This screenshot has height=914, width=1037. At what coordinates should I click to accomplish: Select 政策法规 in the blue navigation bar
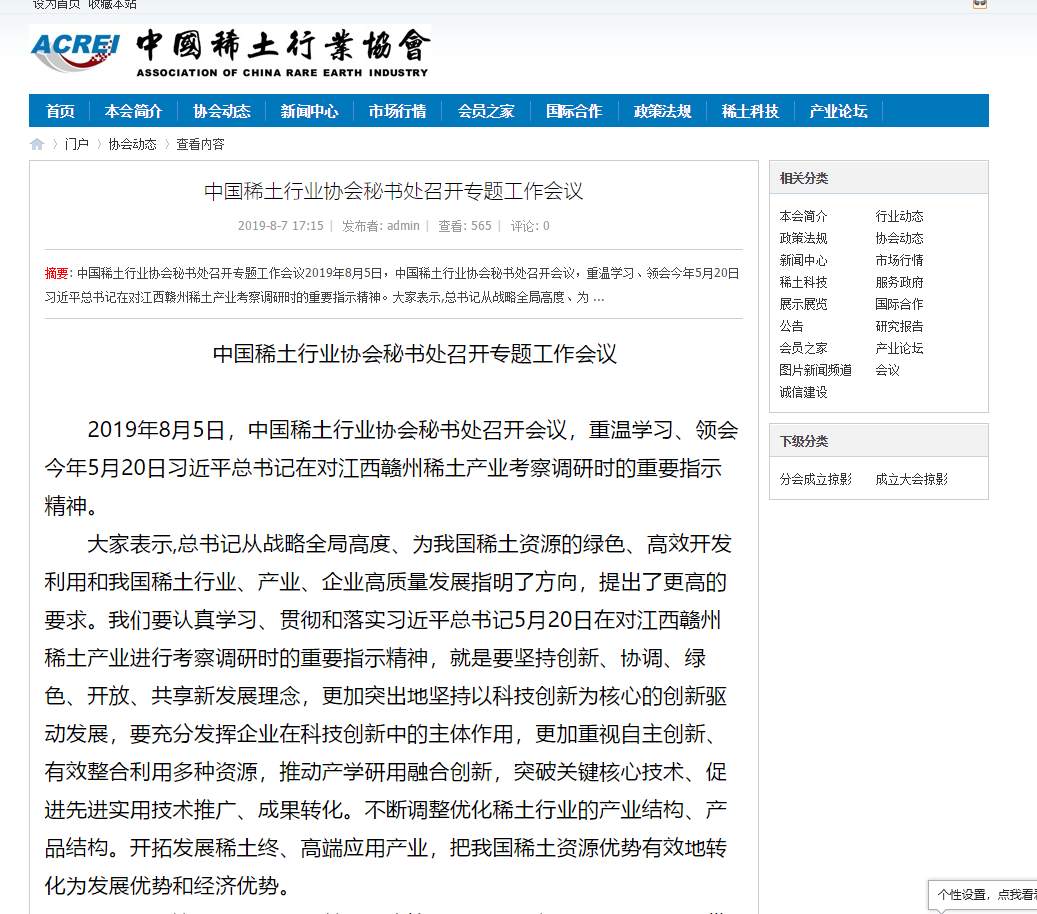(x=663, y=111)
